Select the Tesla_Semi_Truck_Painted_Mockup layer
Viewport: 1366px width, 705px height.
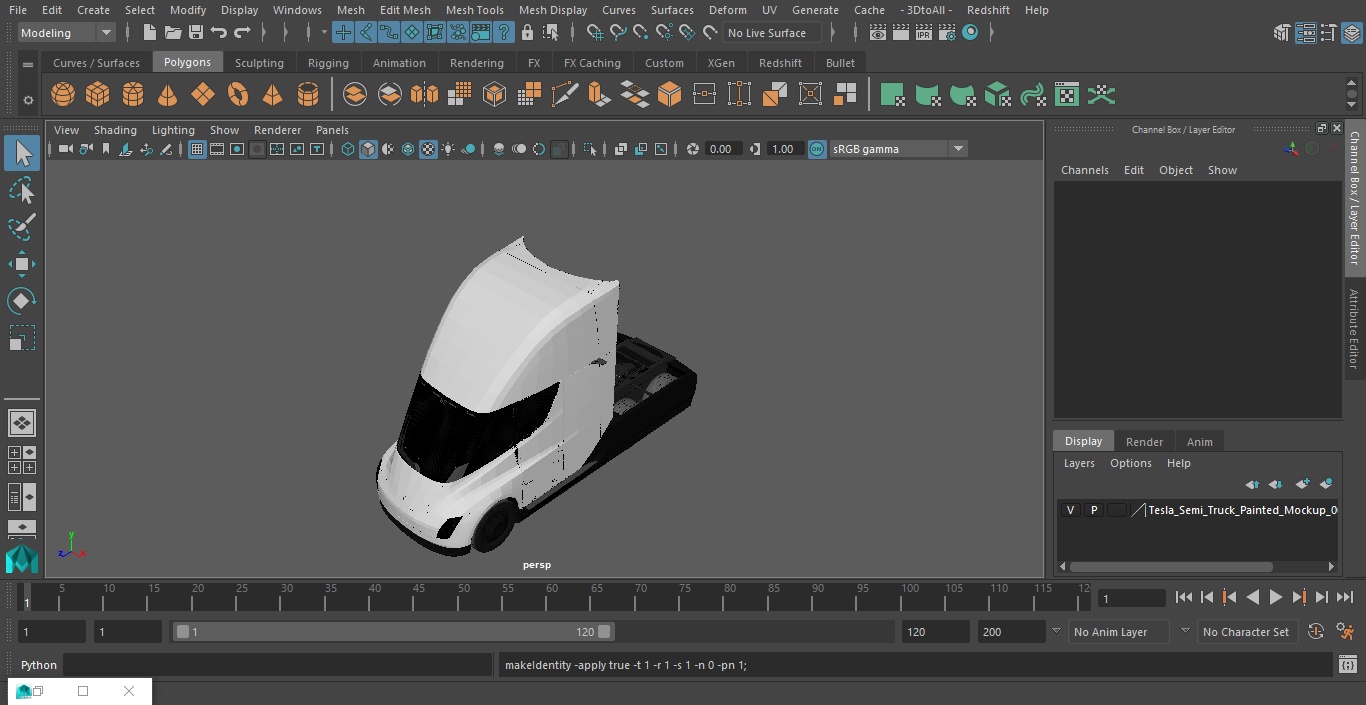click(x=1242, y=510)
